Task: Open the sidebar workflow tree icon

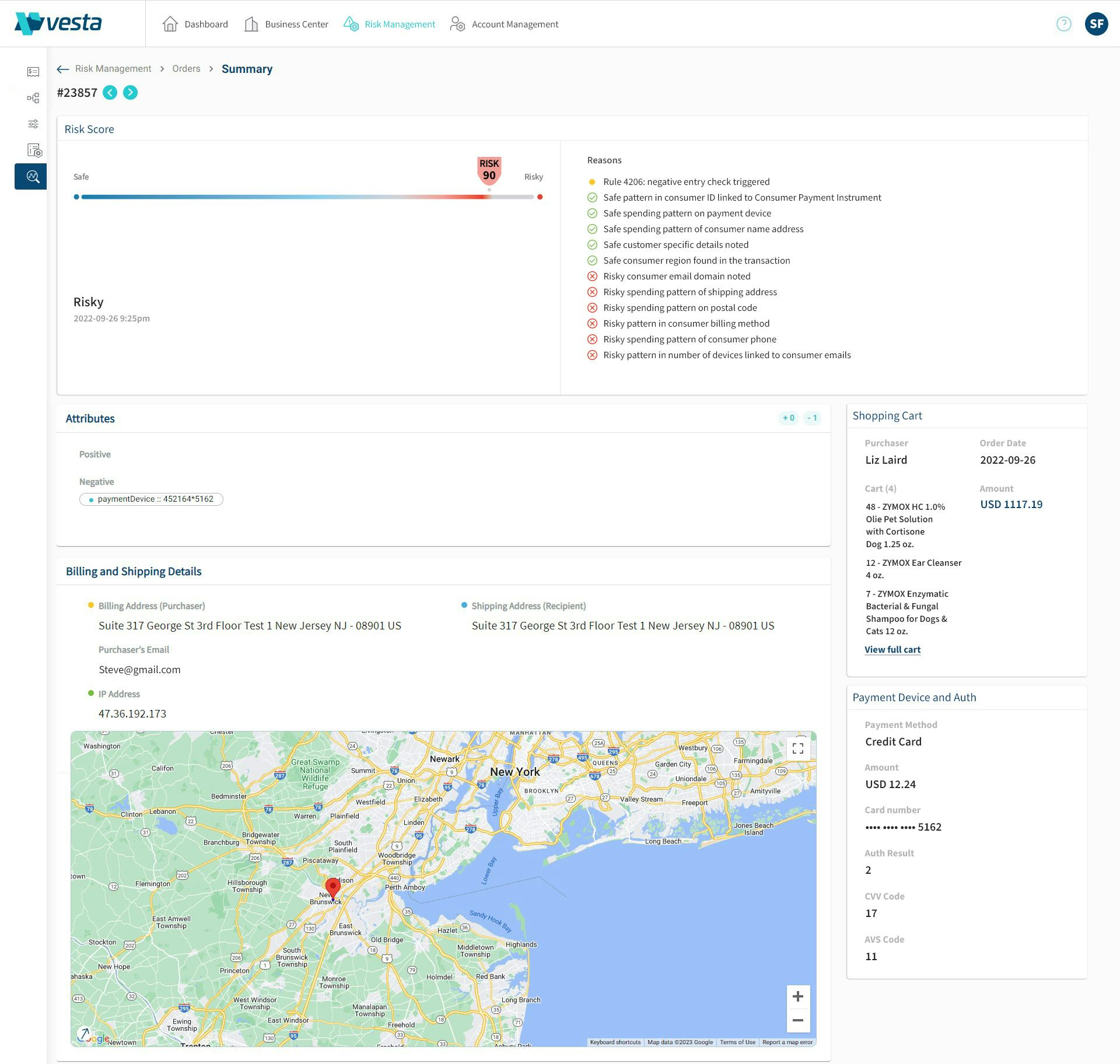Action: 33,98
